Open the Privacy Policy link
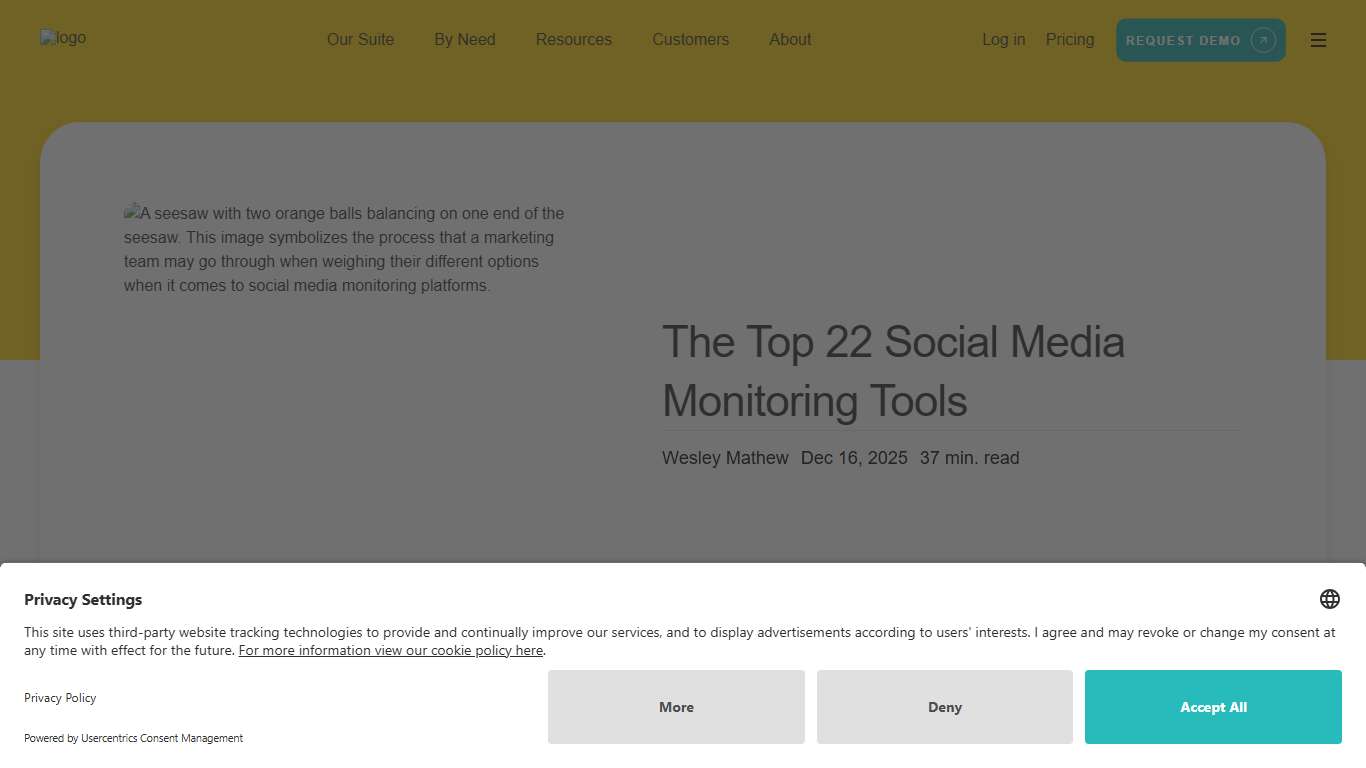 60,698
